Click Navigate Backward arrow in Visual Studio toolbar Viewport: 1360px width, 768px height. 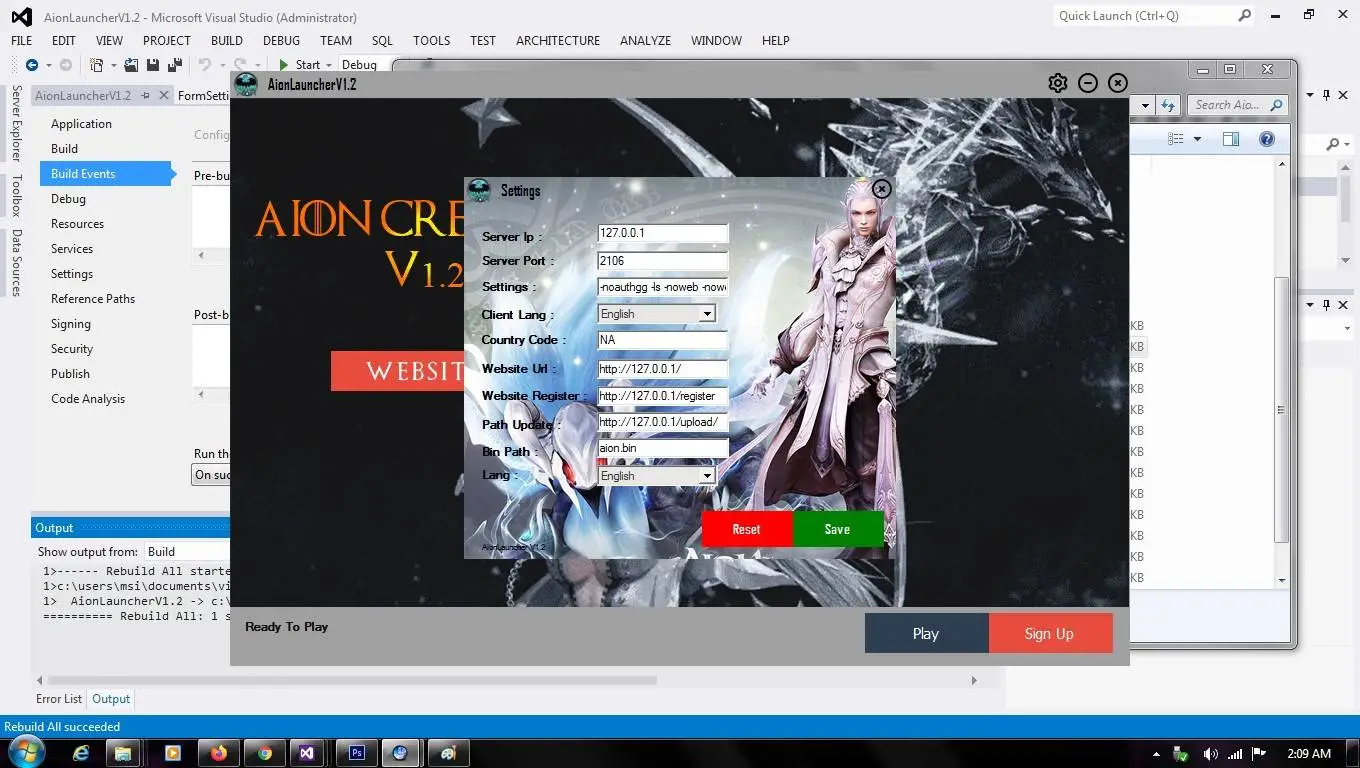pyautogui.click(x=32, y=65)
